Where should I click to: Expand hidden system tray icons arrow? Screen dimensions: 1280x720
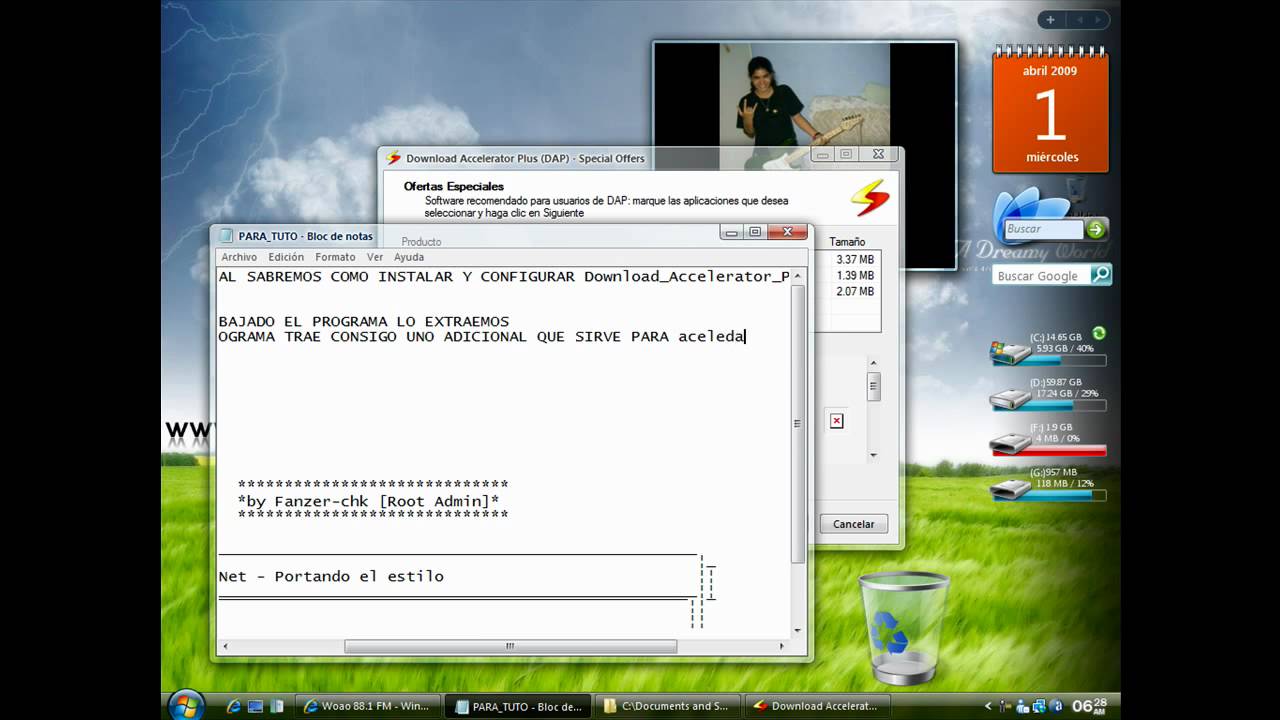(x=989, y=707)
